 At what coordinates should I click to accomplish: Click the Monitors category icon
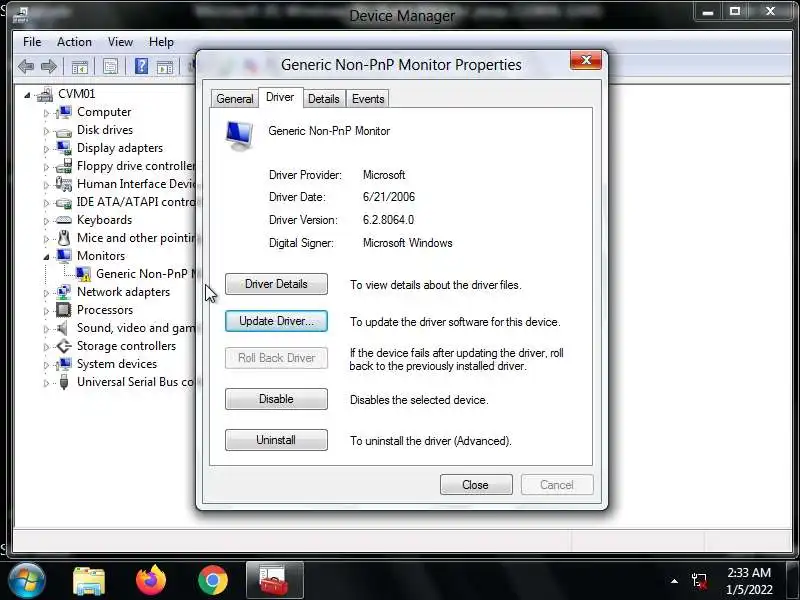tap(64, 256)
